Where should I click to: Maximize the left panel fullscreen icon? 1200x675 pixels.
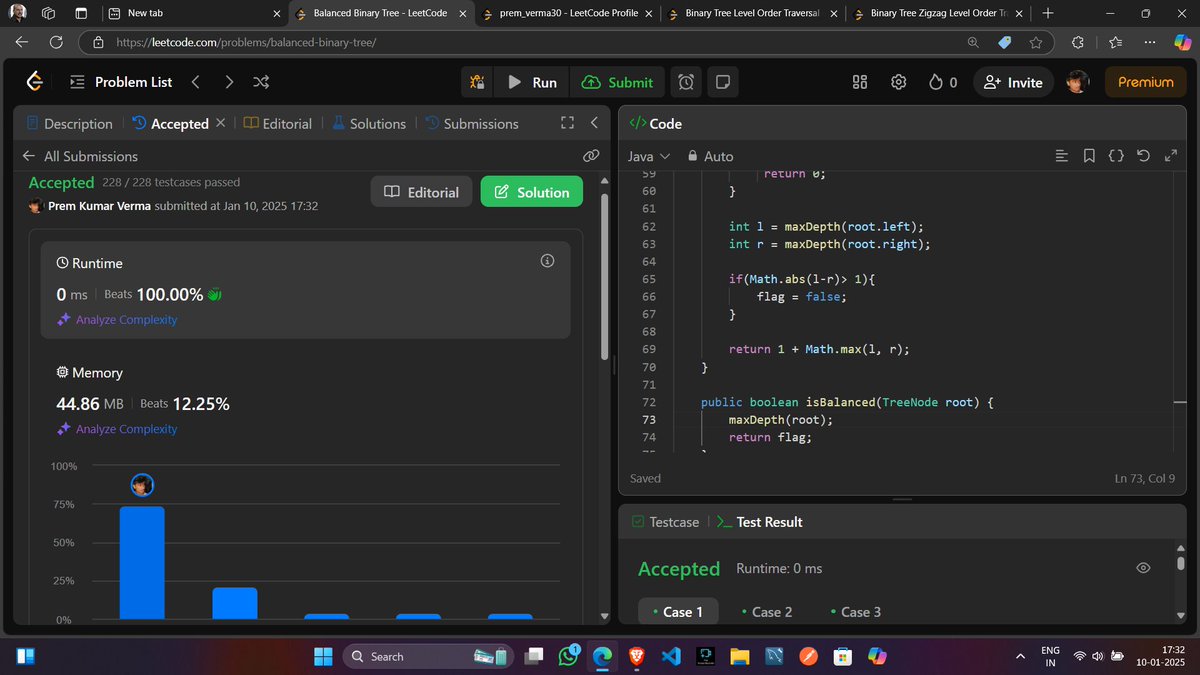pyautogui.click(x=567, y=123)
